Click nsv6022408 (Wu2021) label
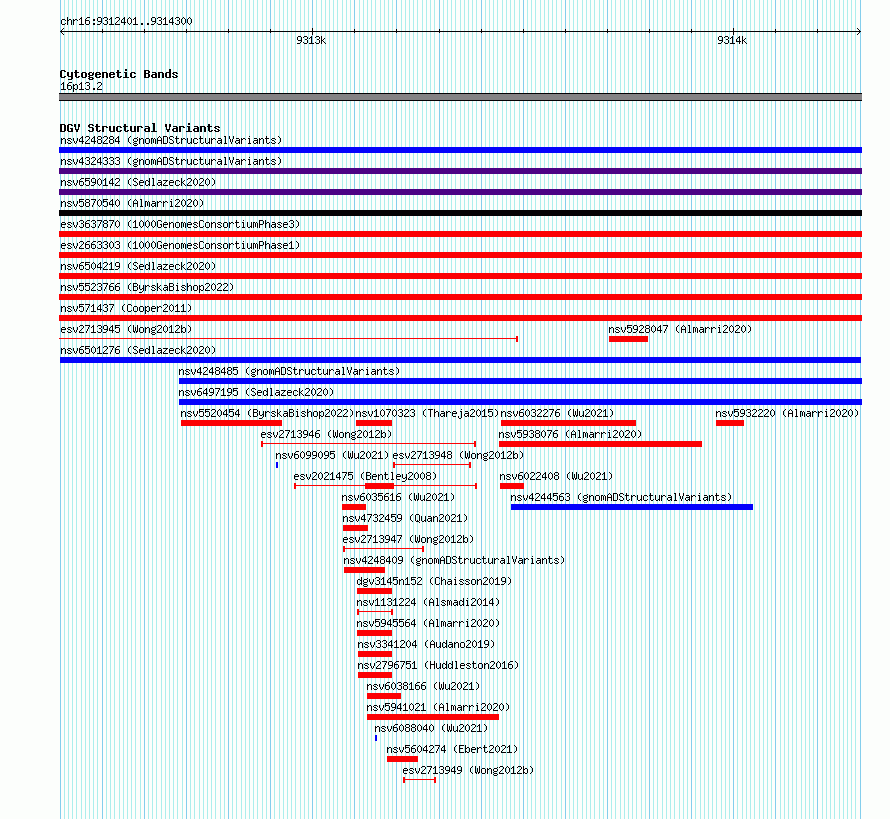Screen dimensions: 890x819 coord(556,476)
